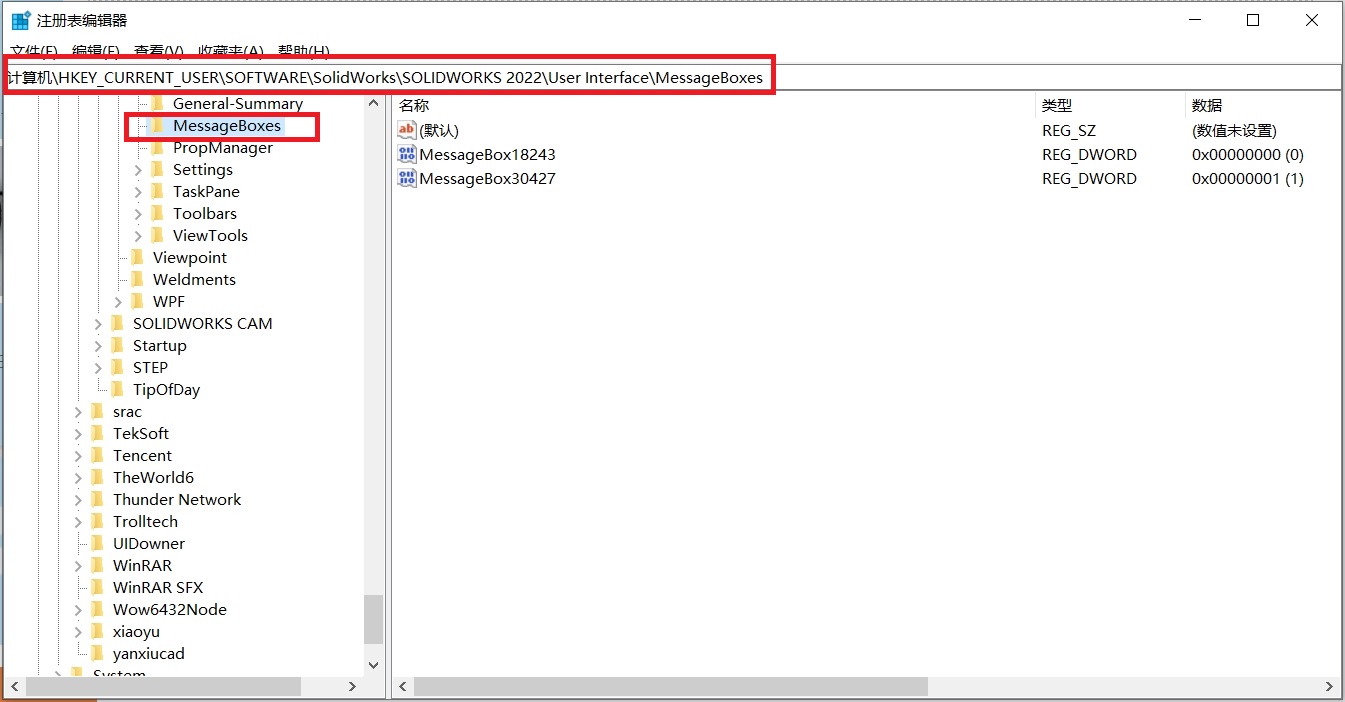Expand the Toolbars key
This screenshot has width=1345, height=702.
tap(138, 214)
